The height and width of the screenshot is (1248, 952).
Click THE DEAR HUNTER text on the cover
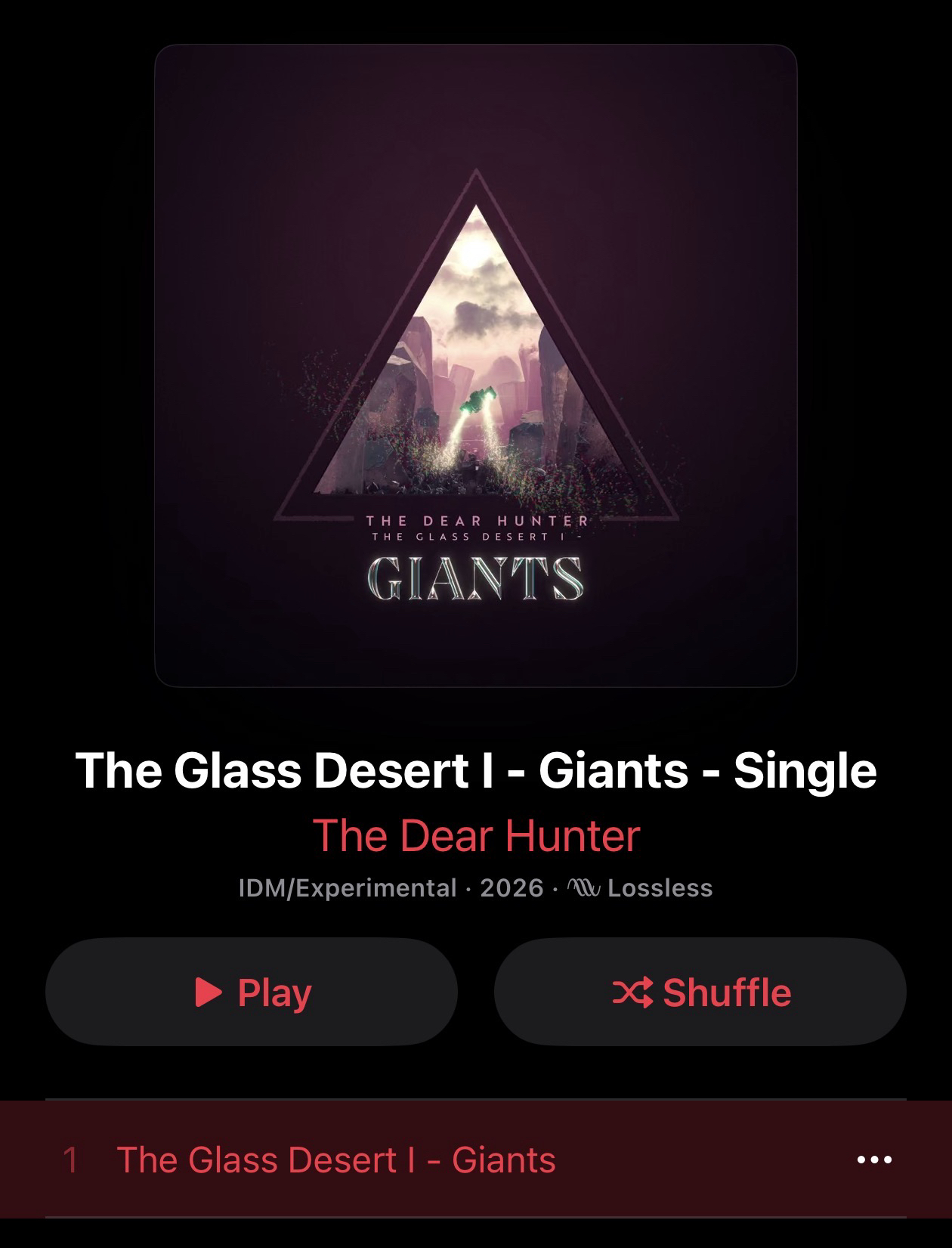click(477, 520)
